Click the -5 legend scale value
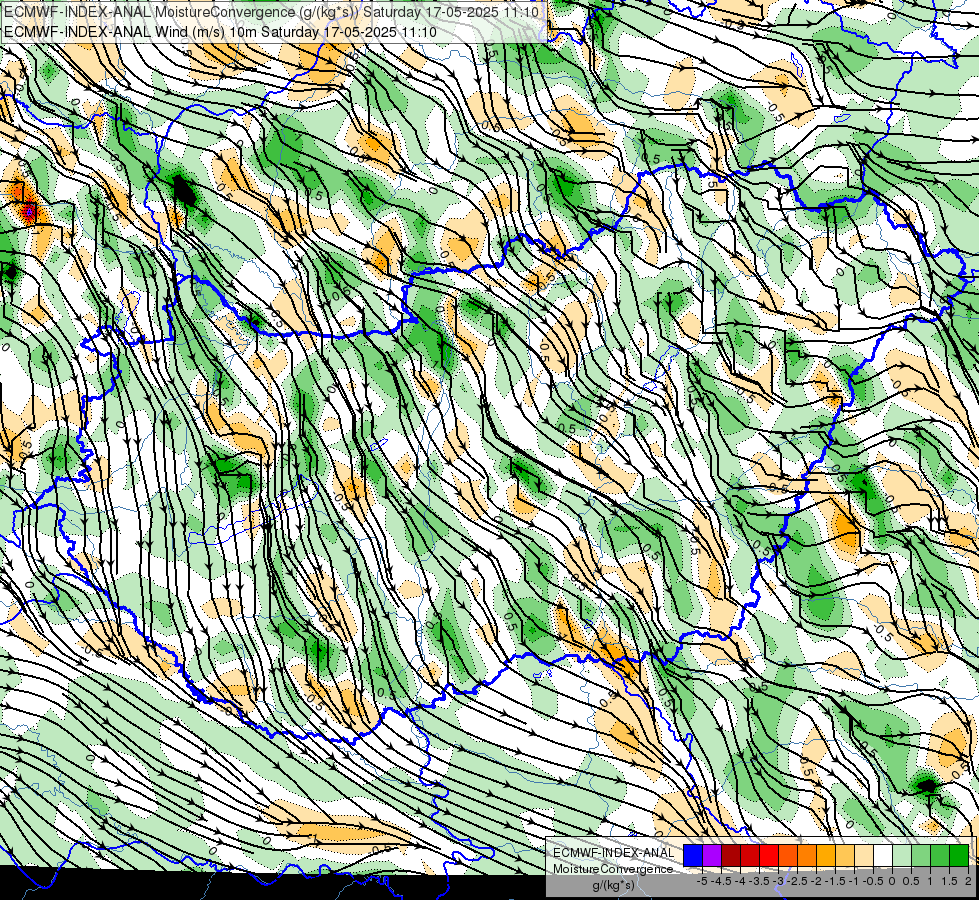Image resolution: width=979 pixels, height=900 pixels. pos(702,881)
